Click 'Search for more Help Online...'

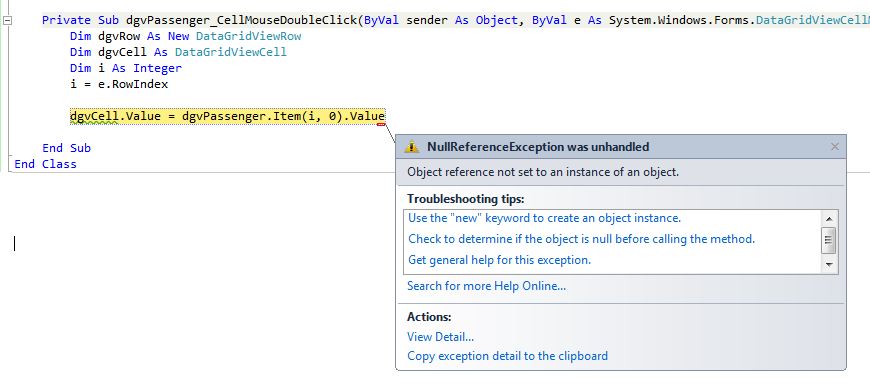point(487,286)
